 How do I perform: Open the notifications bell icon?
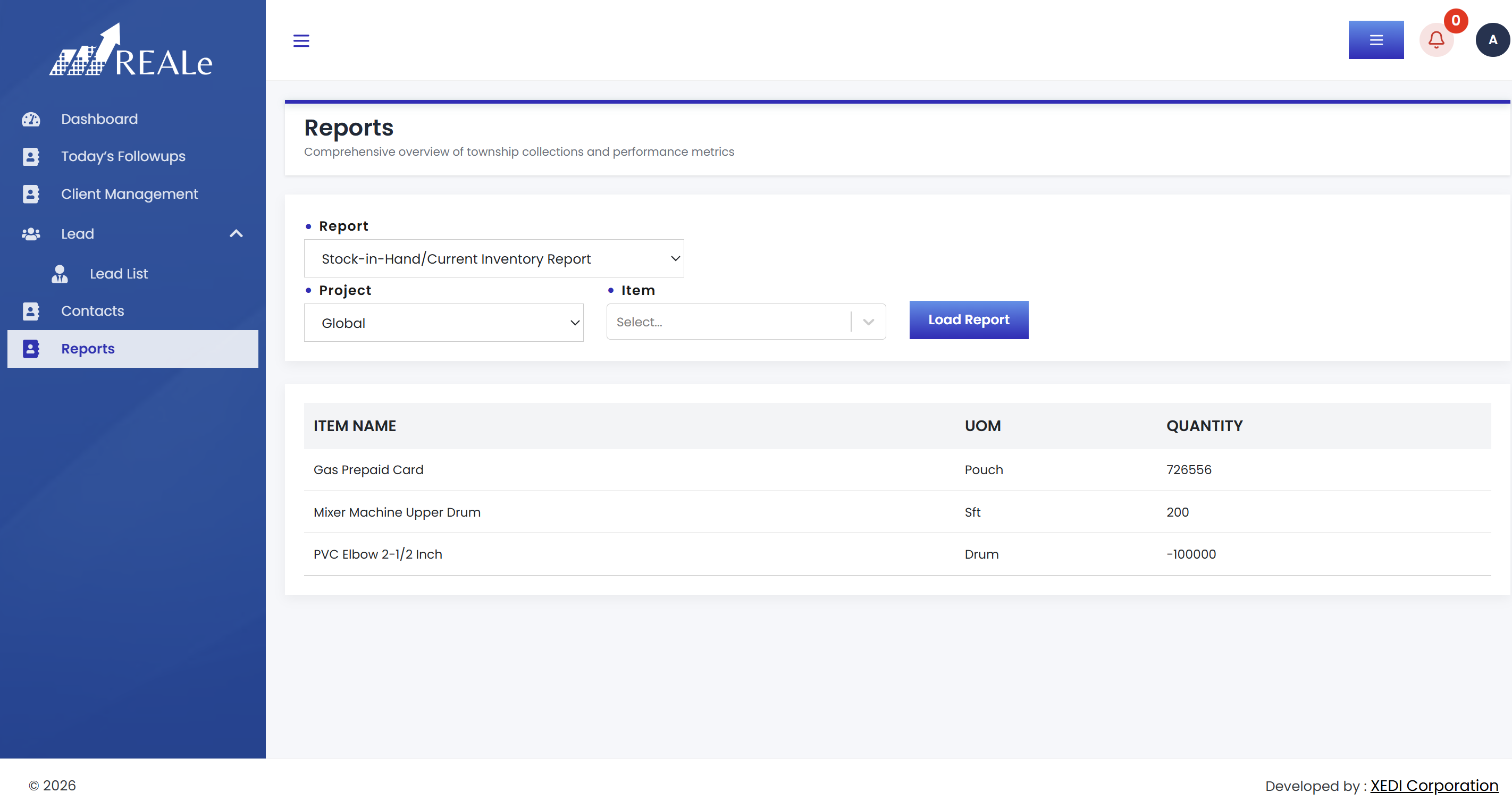coord(1437,40)
